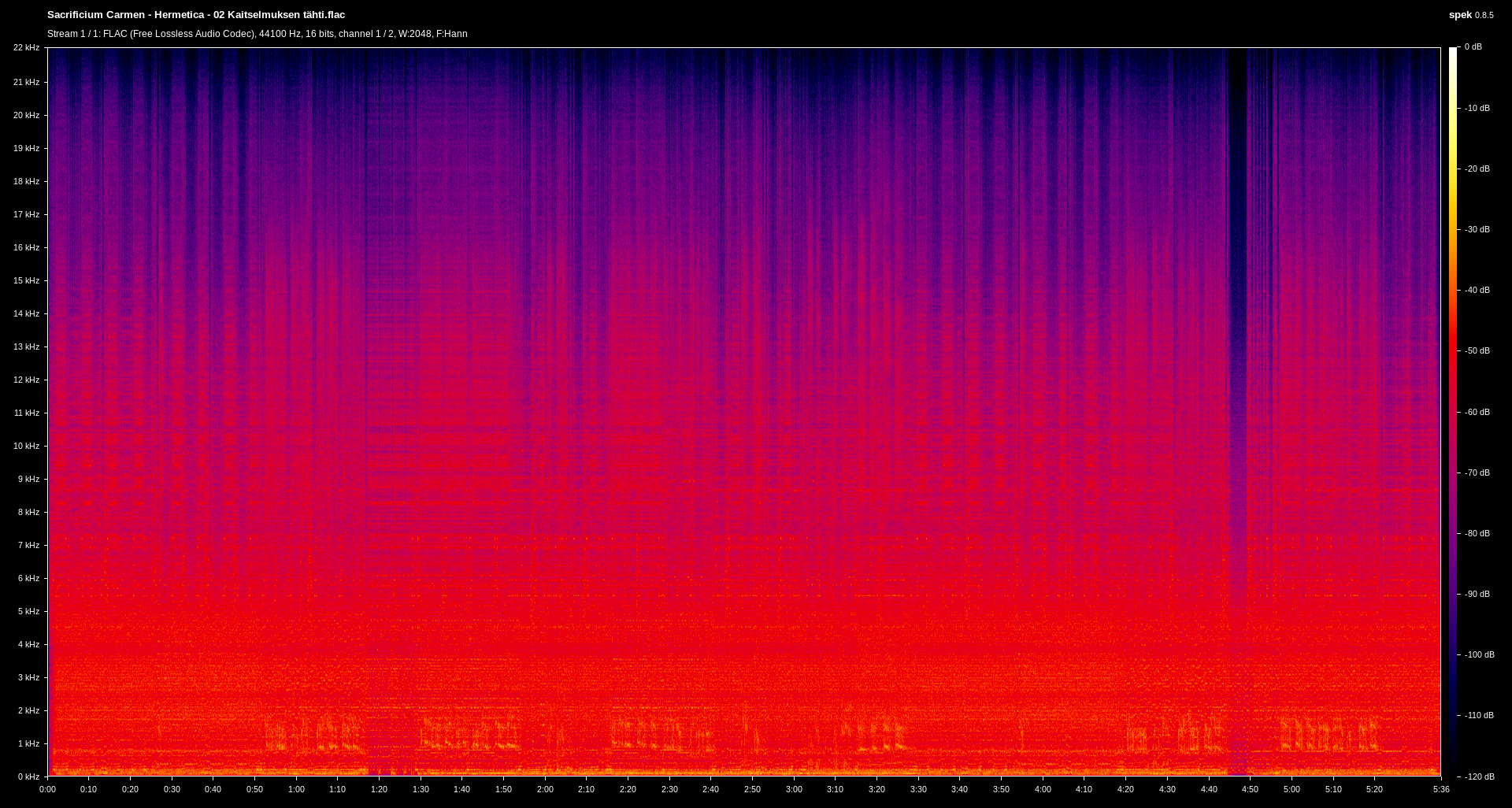Click the 5:36 end time label
Screen dimensions: 1512x808
pos(1441,789)
